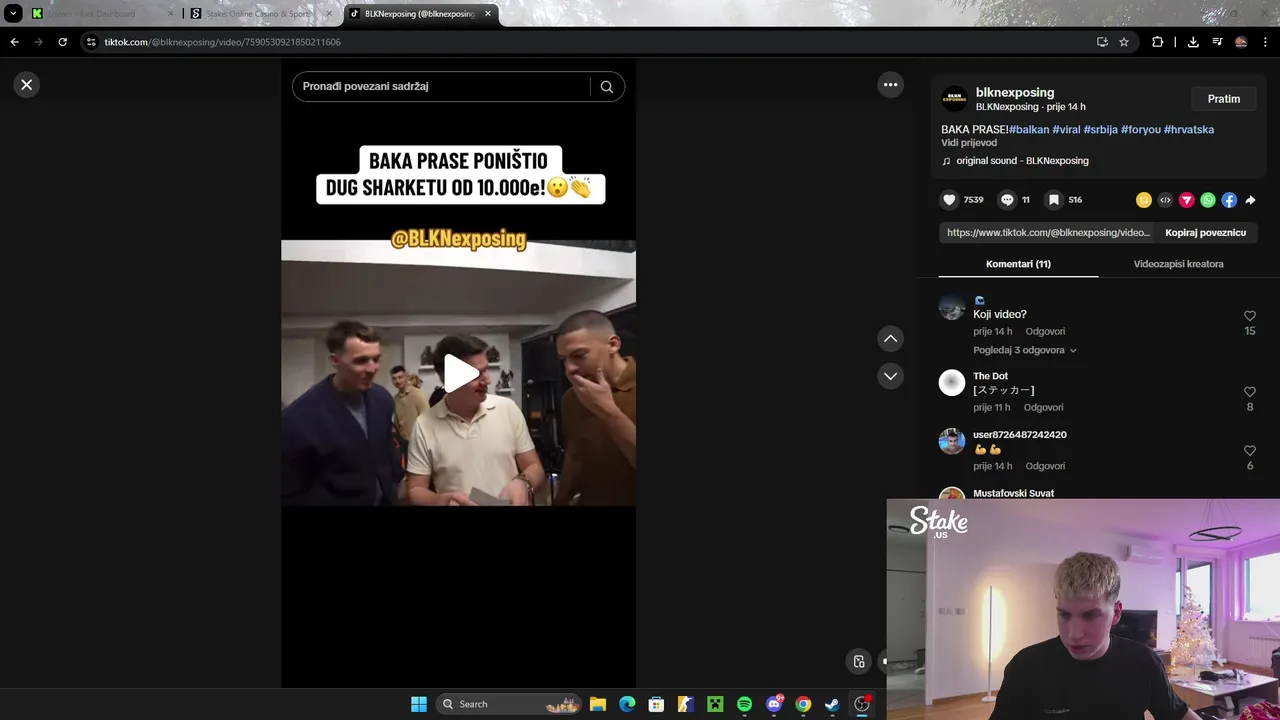Click the tiktok.com address bar URL
The height and width of the screenshot is (720, 1280).
pos(223,42)
